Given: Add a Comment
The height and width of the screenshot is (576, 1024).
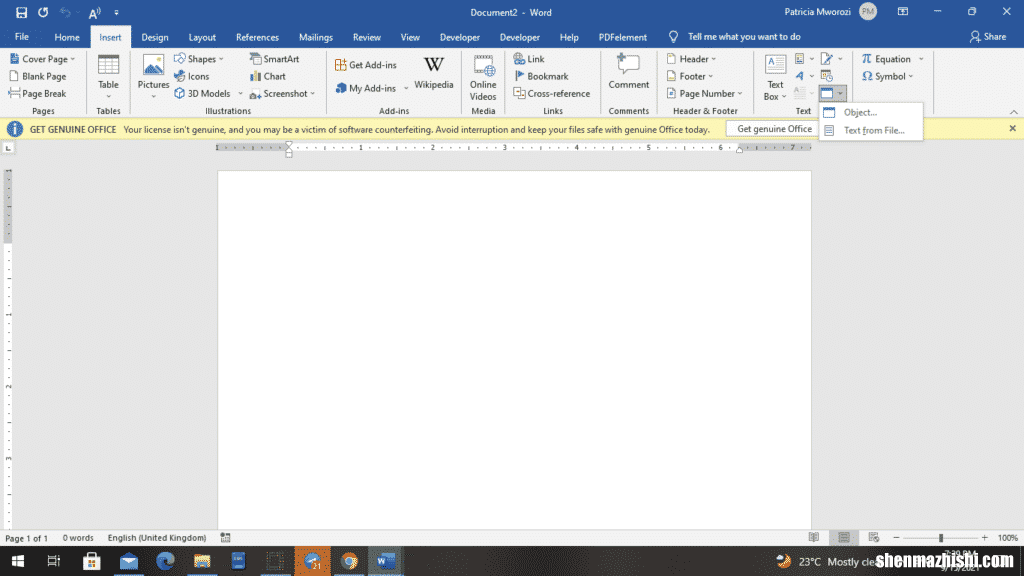Looking at the screenshot, I should 628,72.
